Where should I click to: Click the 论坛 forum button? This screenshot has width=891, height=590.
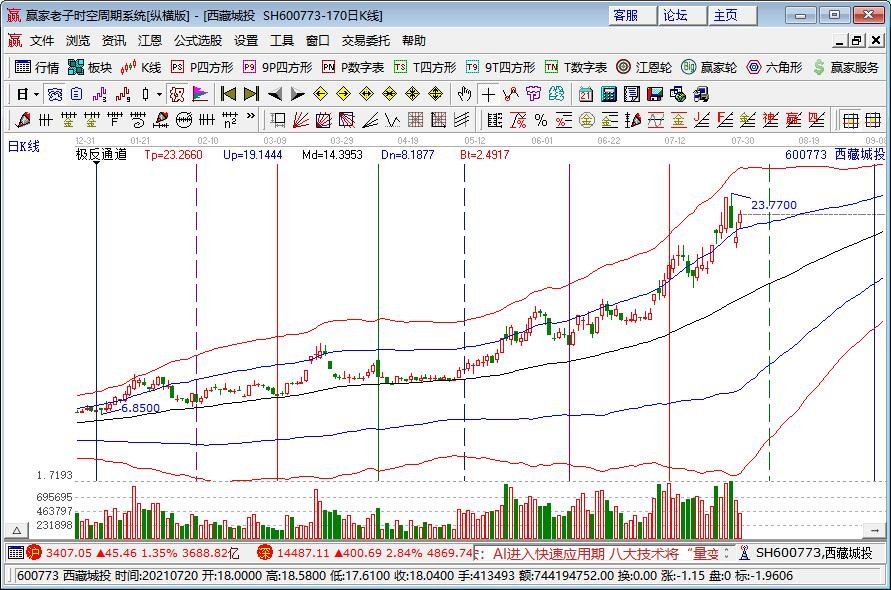677,15
